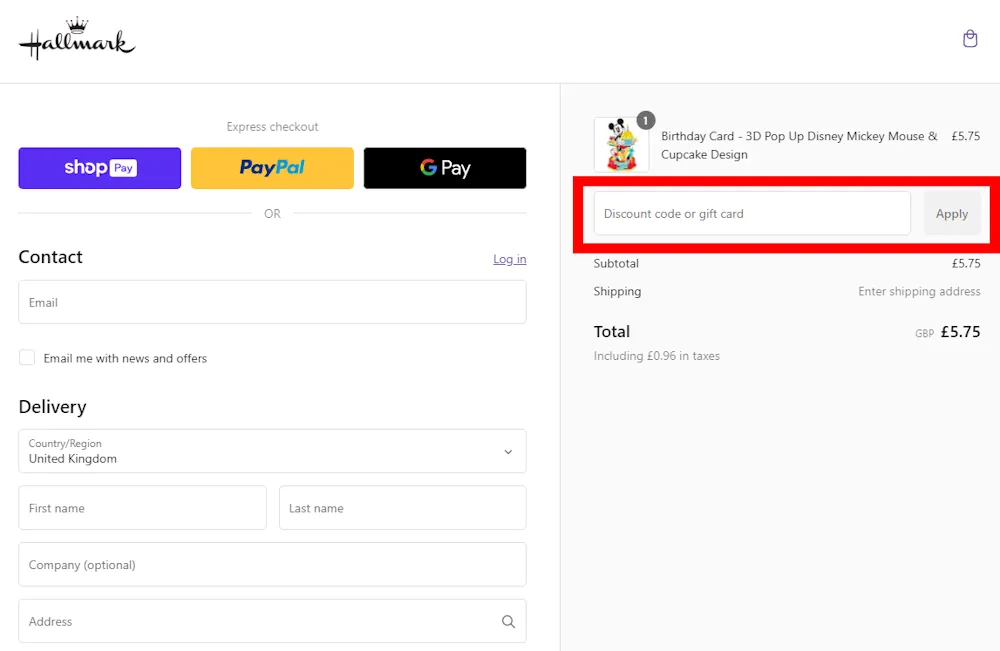Click the First name field
Screen dimensions: 1000x651
point(142,508)
